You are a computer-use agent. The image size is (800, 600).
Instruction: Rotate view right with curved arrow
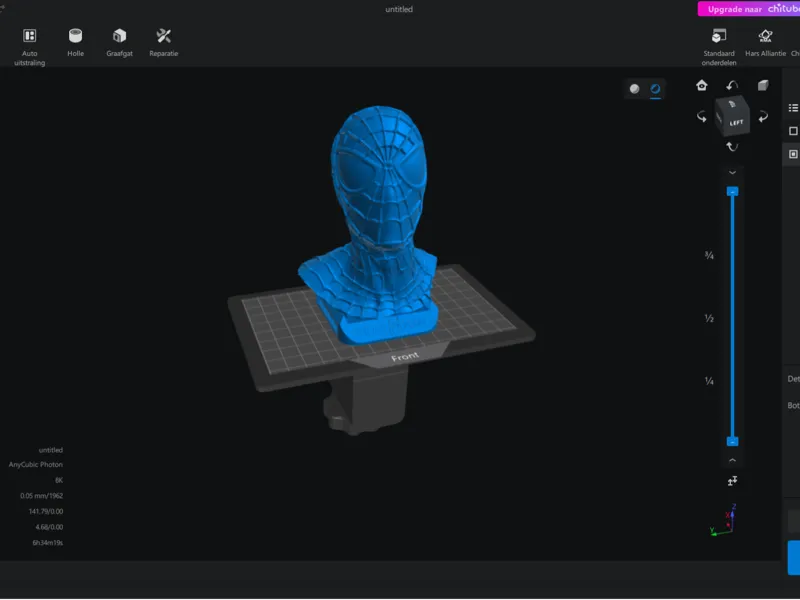point(763,117)
